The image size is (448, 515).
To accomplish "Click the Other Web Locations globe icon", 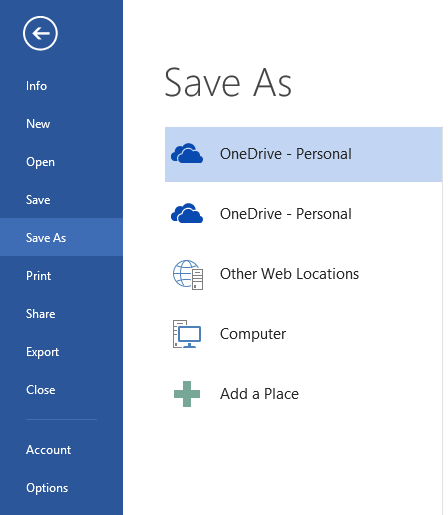I will click(188, 274).
